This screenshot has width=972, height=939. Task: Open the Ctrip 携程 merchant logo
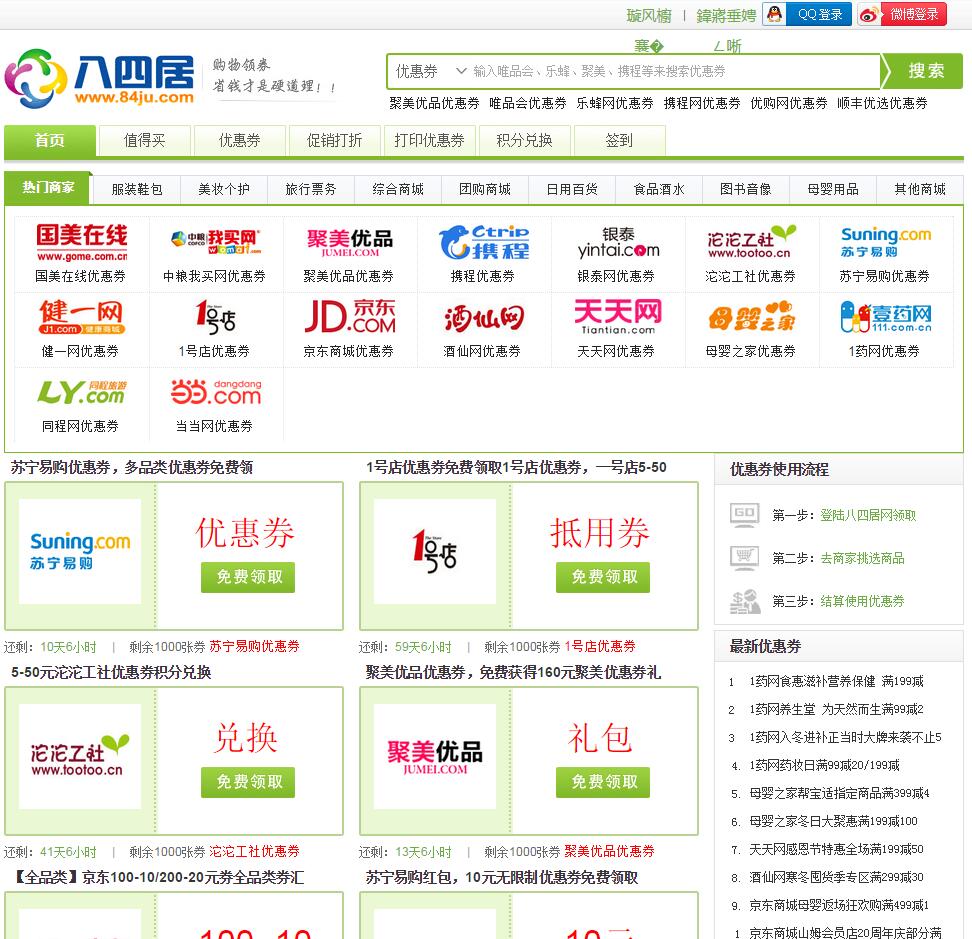[x=484, y=242]
